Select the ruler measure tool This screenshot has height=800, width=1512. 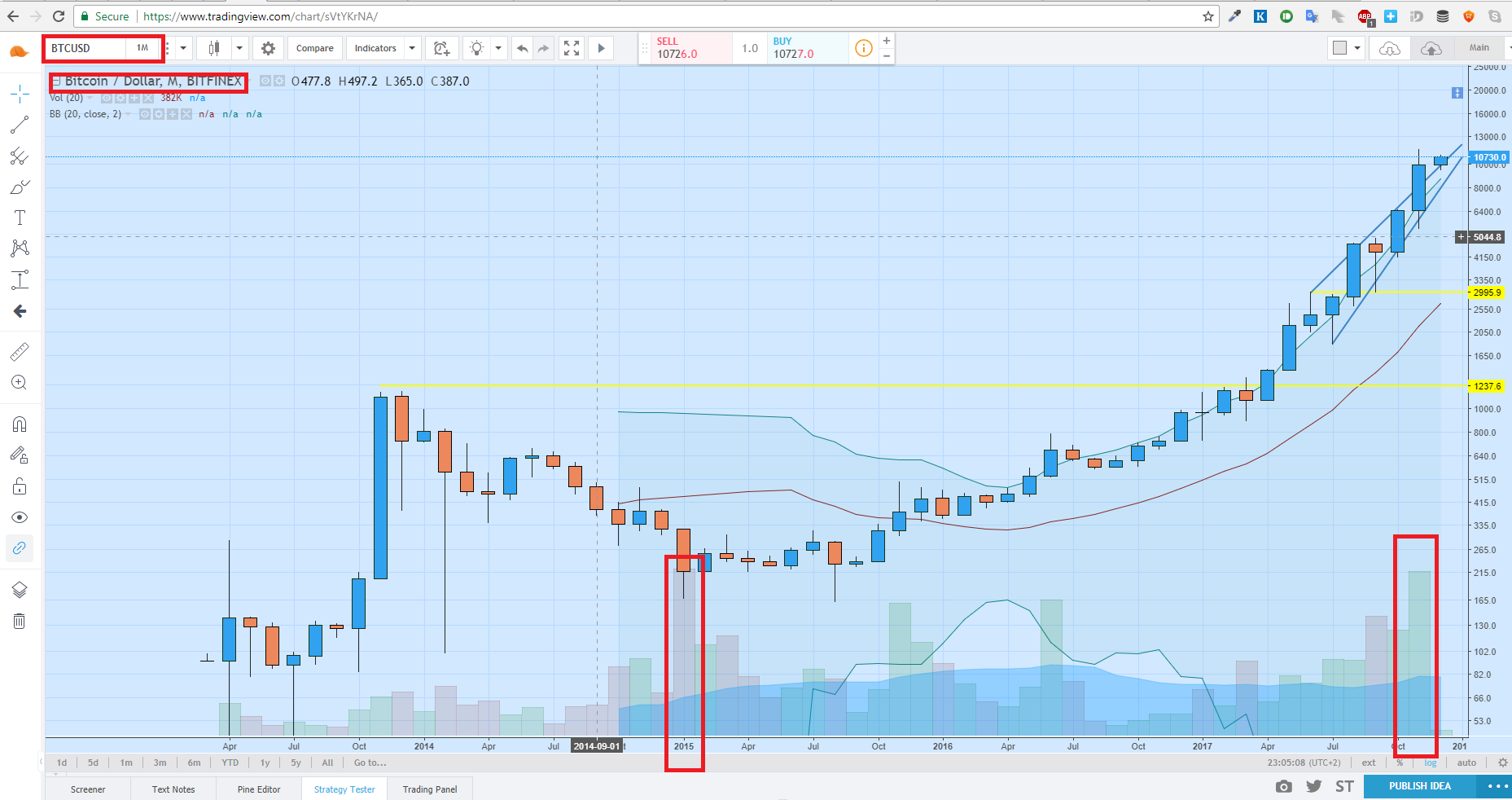point(20,352)
